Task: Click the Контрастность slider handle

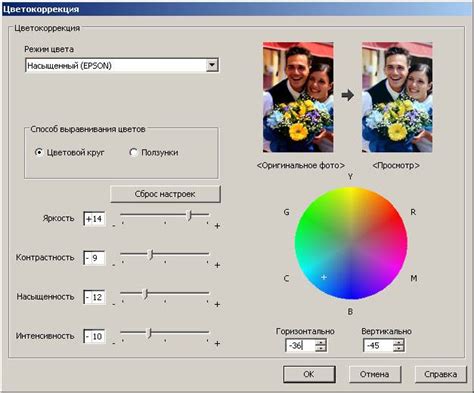Action: point(151,255)
